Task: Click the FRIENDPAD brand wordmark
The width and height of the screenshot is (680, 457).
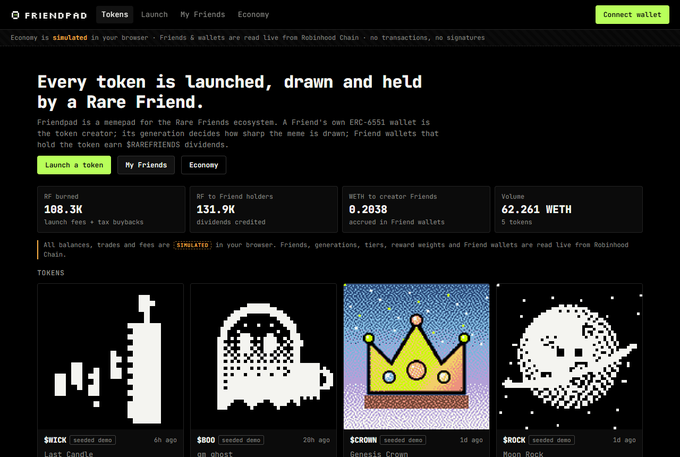Action: coord(56,16)
